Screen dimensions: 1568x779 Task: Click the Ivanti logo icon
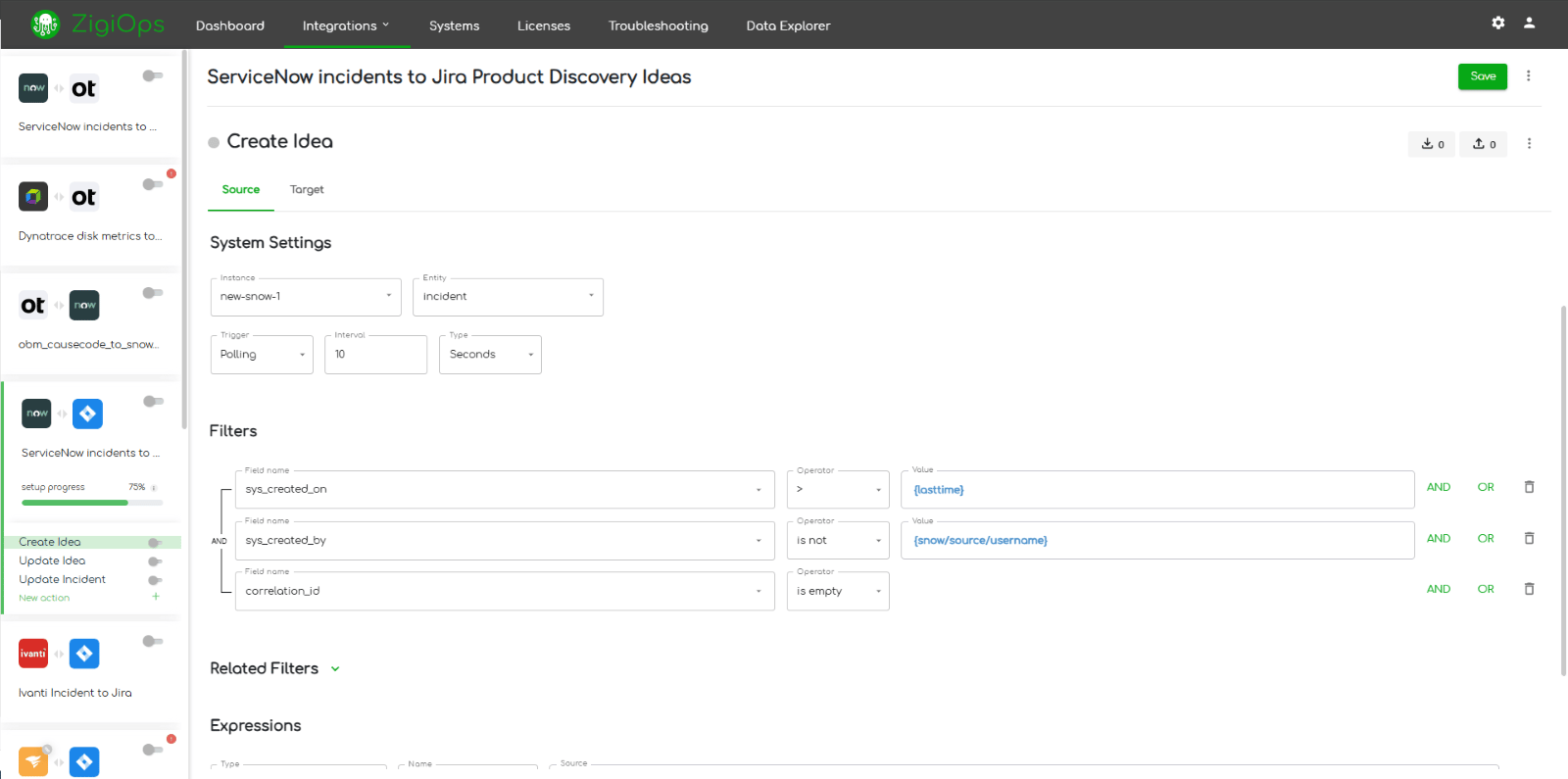pyautogui.click(x=33, y=654)
